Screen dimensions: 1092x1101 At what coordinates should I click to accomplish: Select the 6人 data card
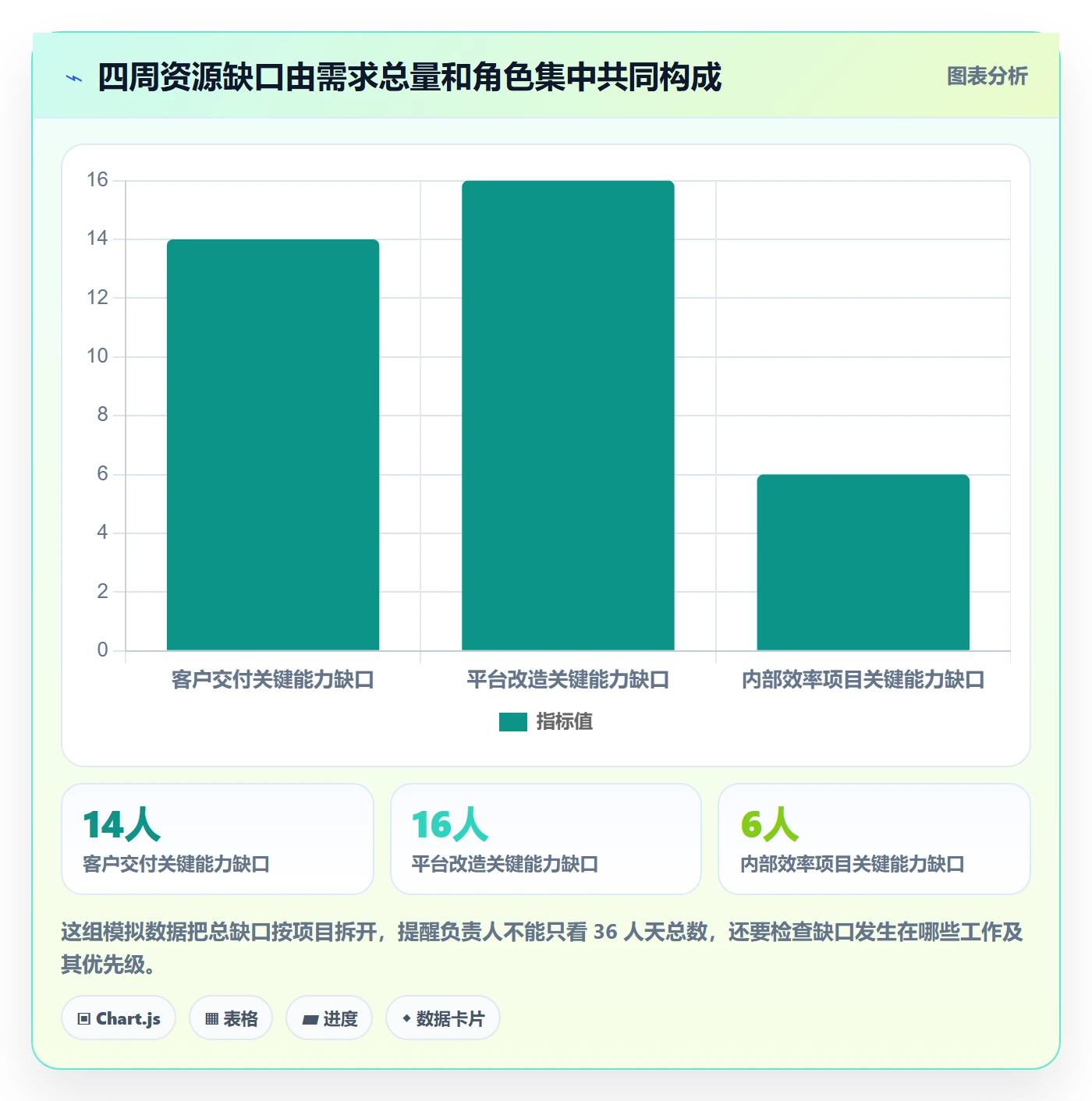874,839
